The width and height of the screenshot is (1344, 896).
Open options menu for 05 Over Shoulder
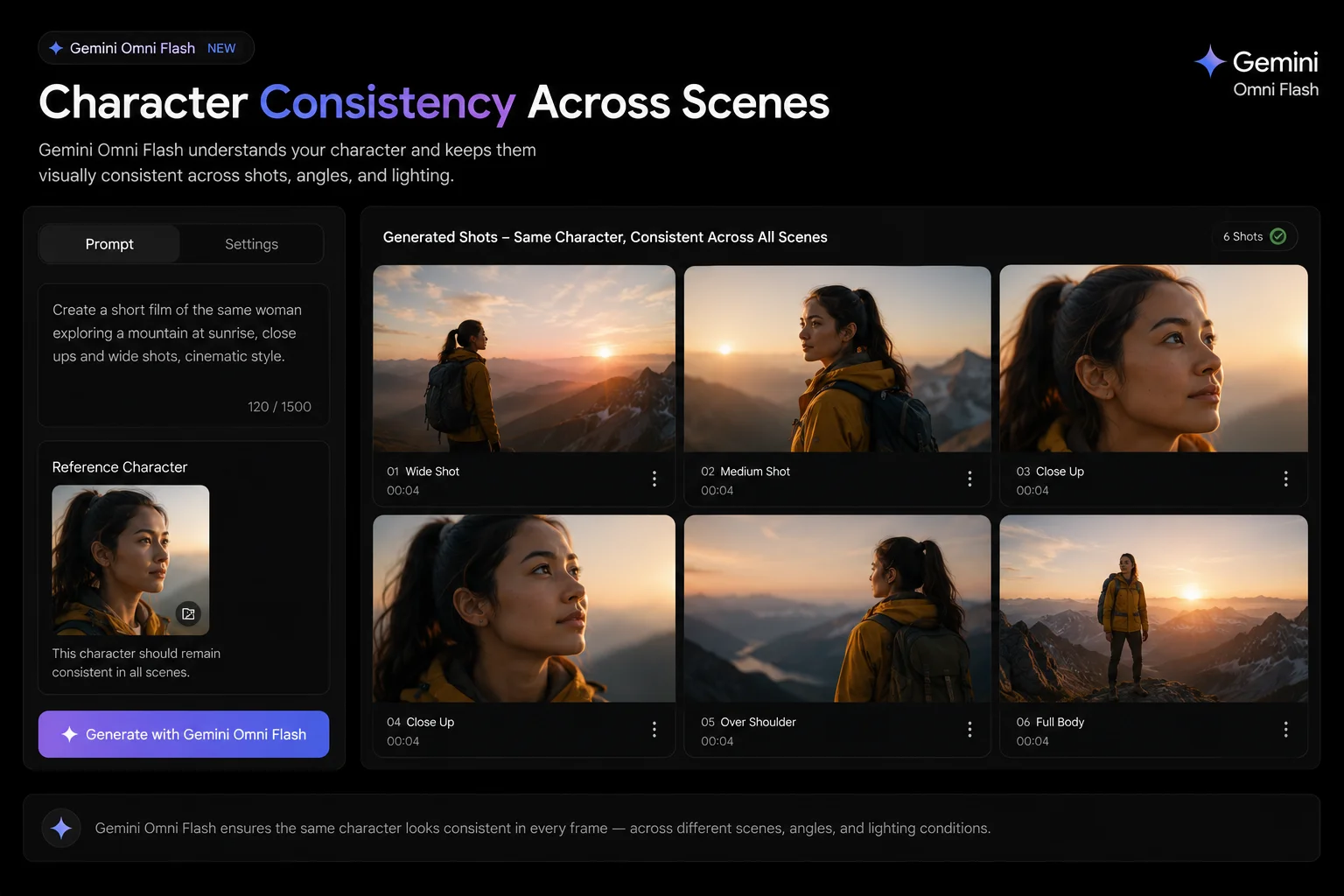tap(969, 729)
